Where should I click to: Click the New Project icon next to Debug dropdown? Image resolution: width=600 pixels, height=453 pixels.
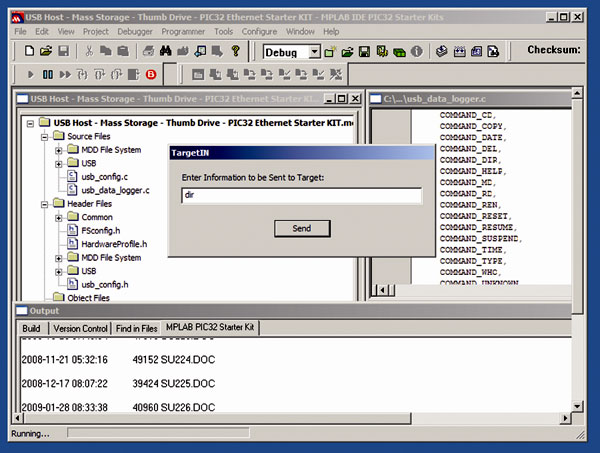click(330, 51)
